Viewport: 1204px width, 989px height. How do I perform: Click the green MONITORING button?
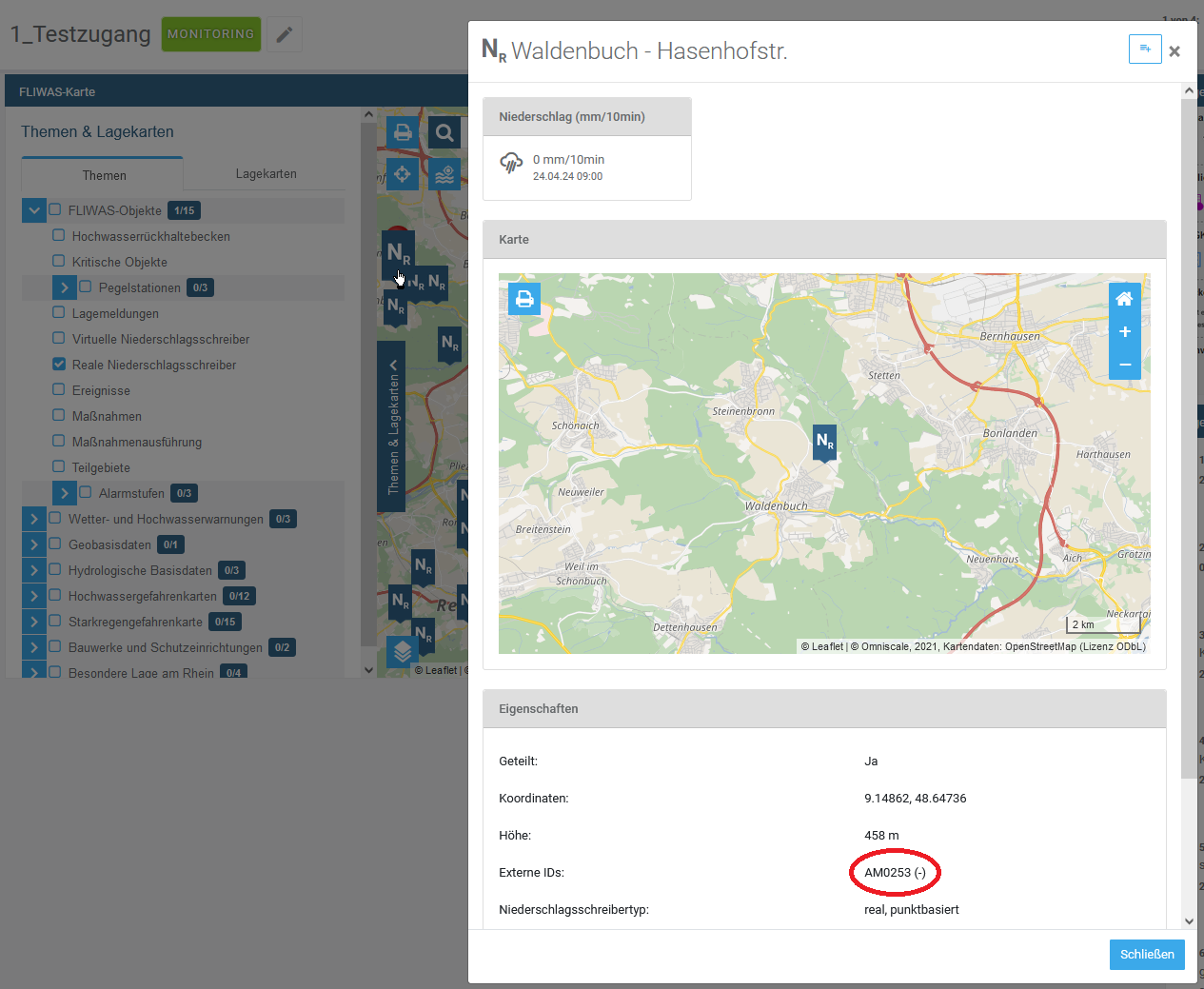tap(210, 34)
